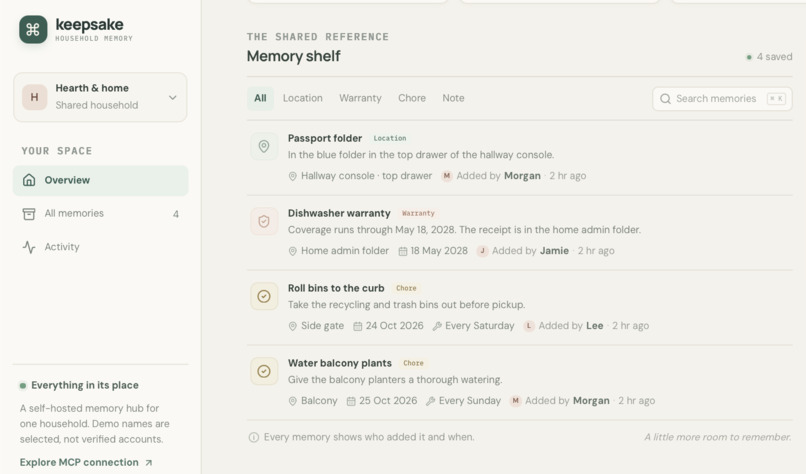Click the Passport folder location pin icon
This screenshot has width=806, height=474.
pyautogui.click(x=264, y=147)
